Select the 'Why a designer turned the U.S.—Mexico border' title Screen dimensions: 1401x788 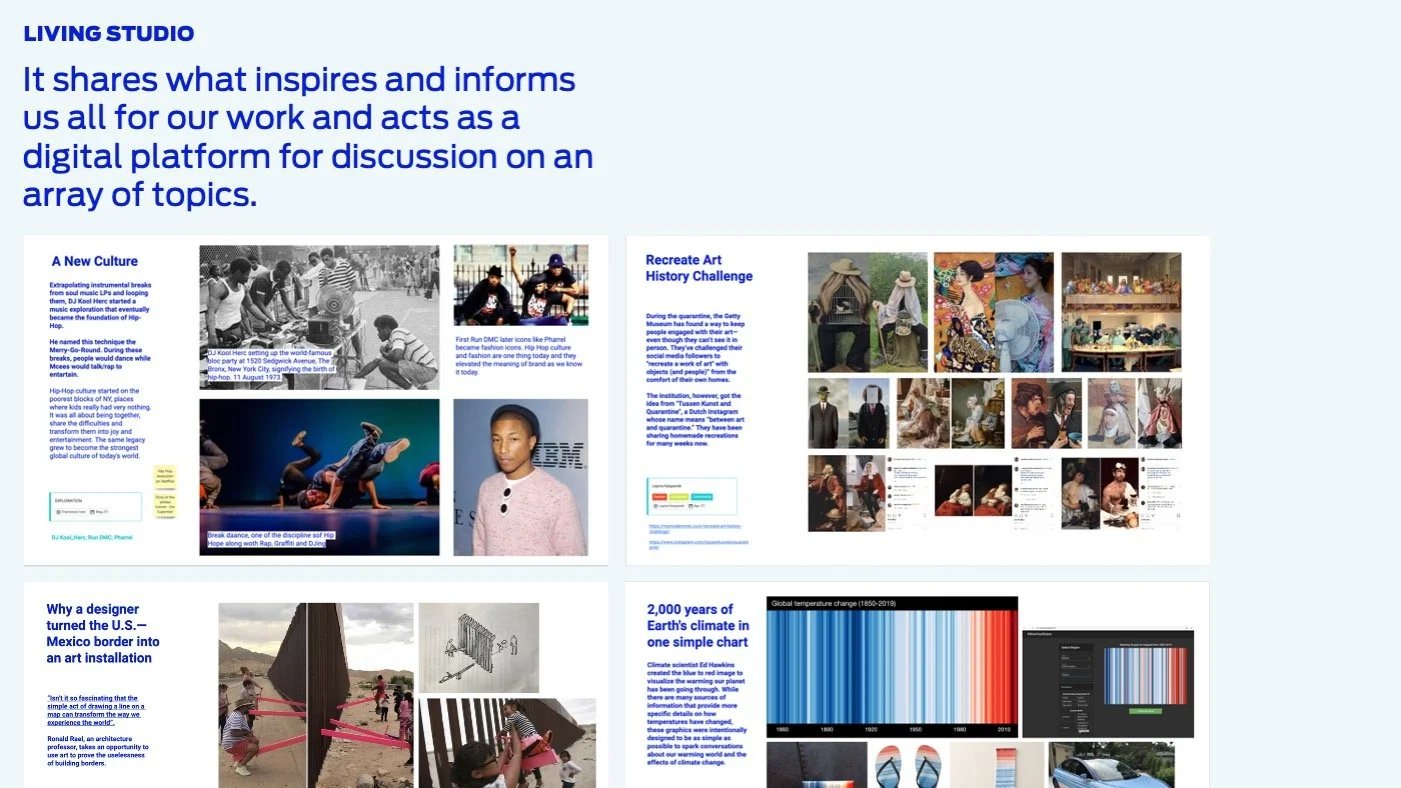click(x=103, y=633)
